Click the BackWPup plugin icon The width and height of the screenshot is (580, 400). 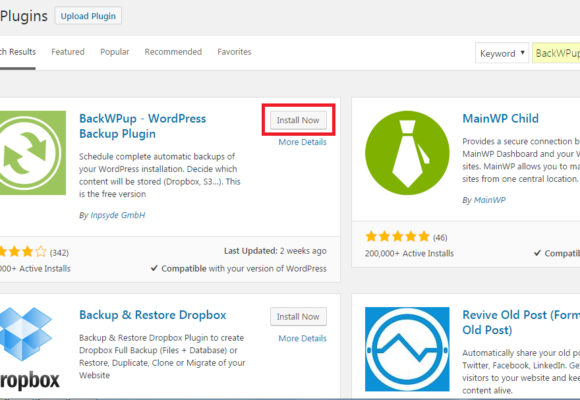pos(33,153)
